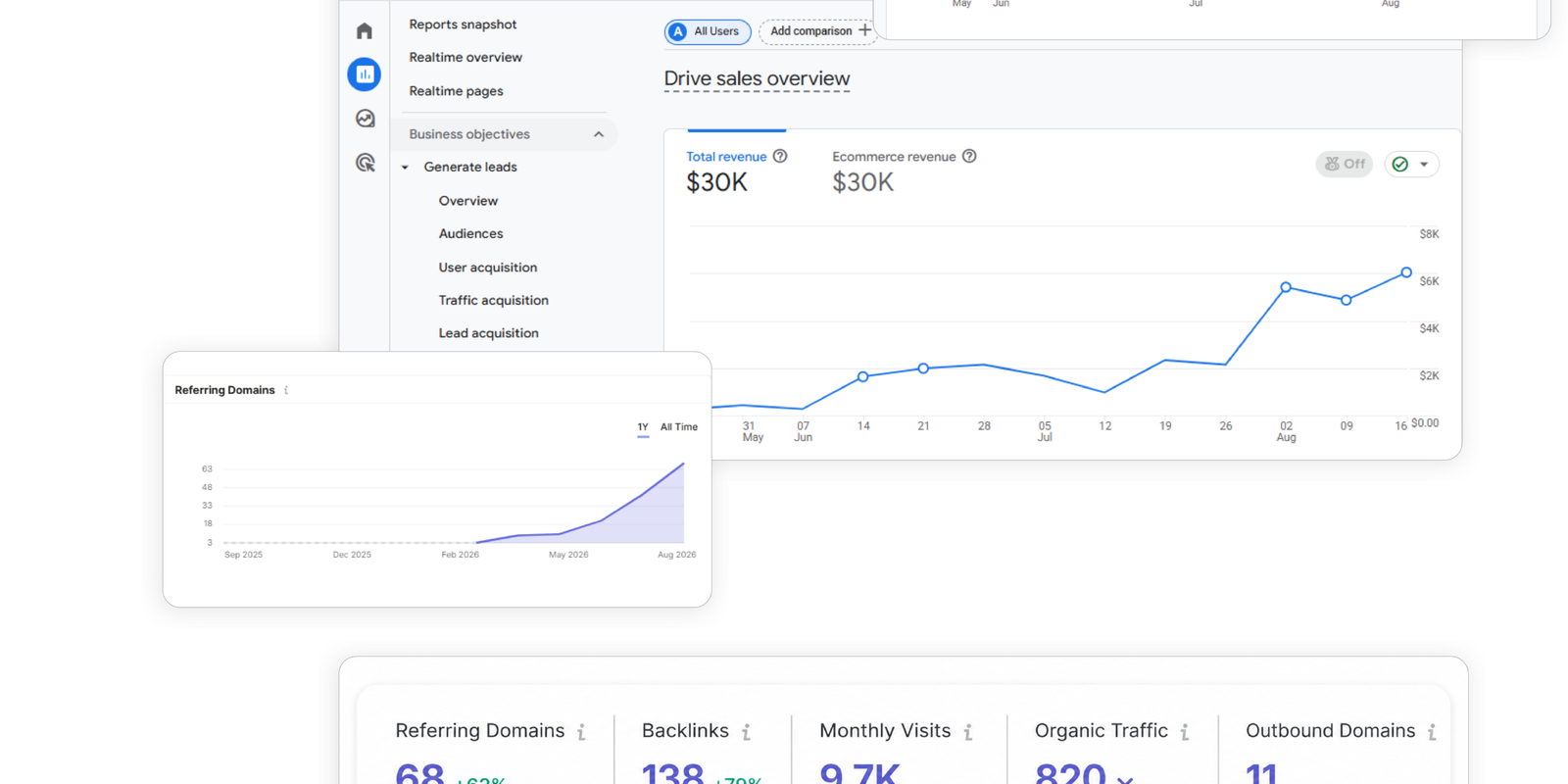The image size is (1568, 784).
Task: Open the Explore icon in the sidebar
Action: [x=366, y=119]
